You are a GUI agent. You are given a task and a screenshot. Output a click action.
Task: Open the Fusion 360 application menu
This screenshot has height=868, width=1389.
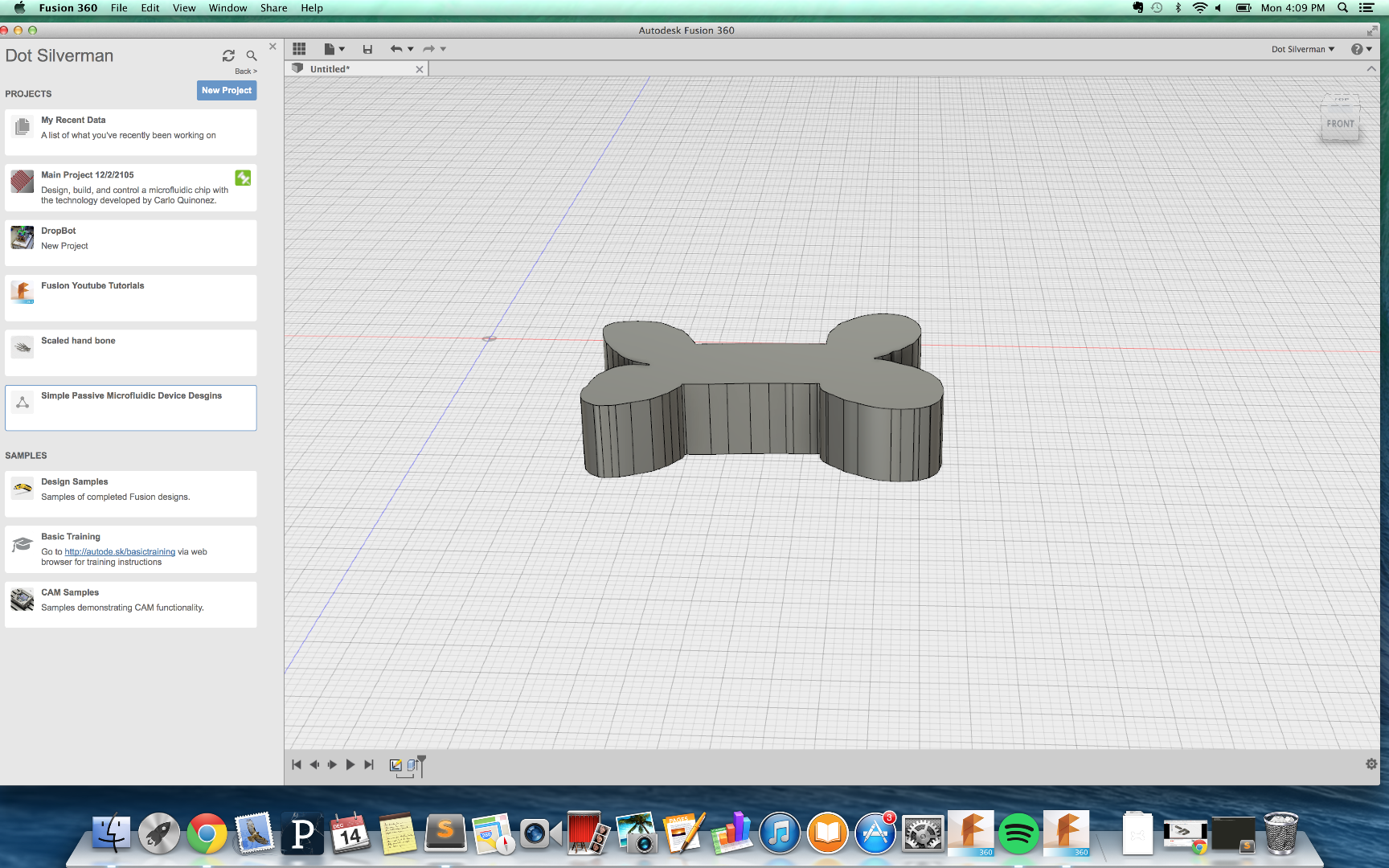(68, 8)
